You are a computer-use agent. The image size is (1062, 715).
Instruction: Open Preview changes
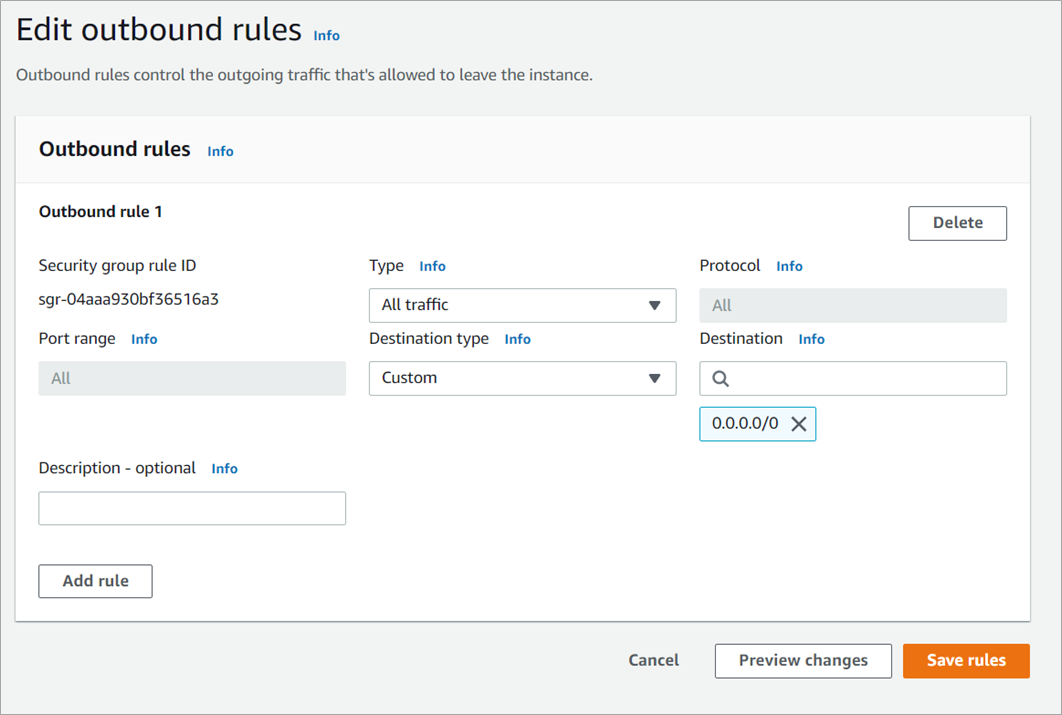coord(802,661)
